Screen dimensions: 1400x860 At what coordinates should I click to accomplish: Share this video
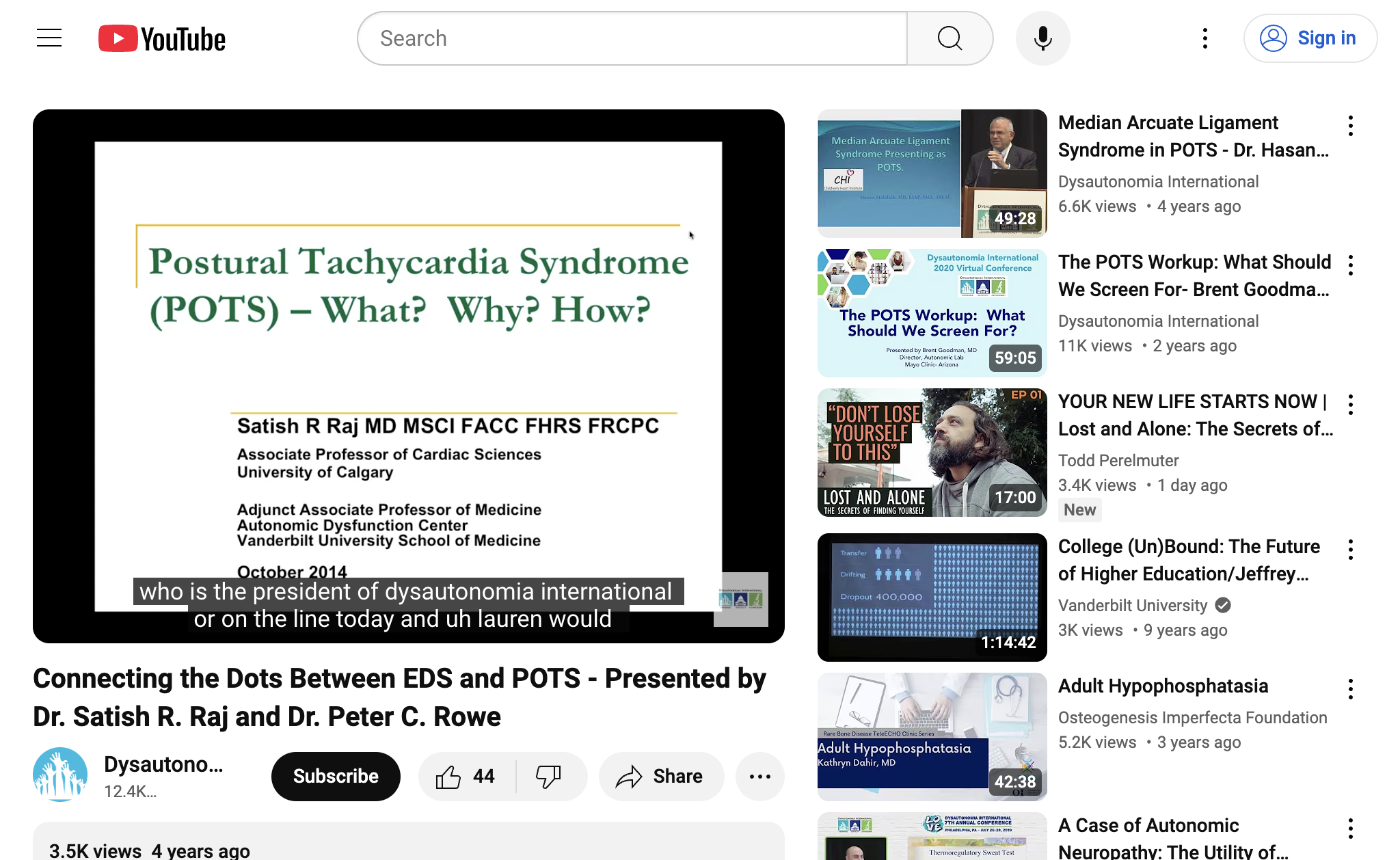660,776
